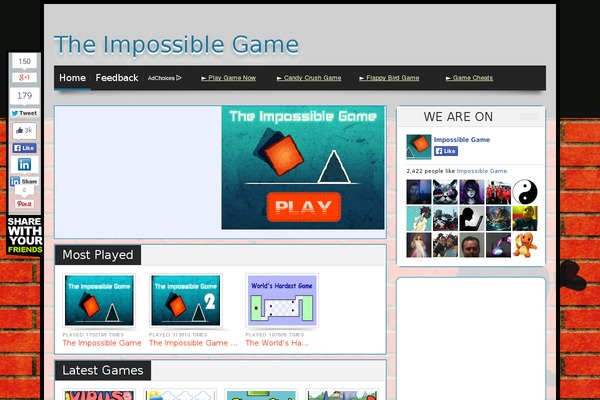Click the truncated 'The Impossible Game ...' title link
Viewport: 600px width, 400px height.
coord(193,343)
